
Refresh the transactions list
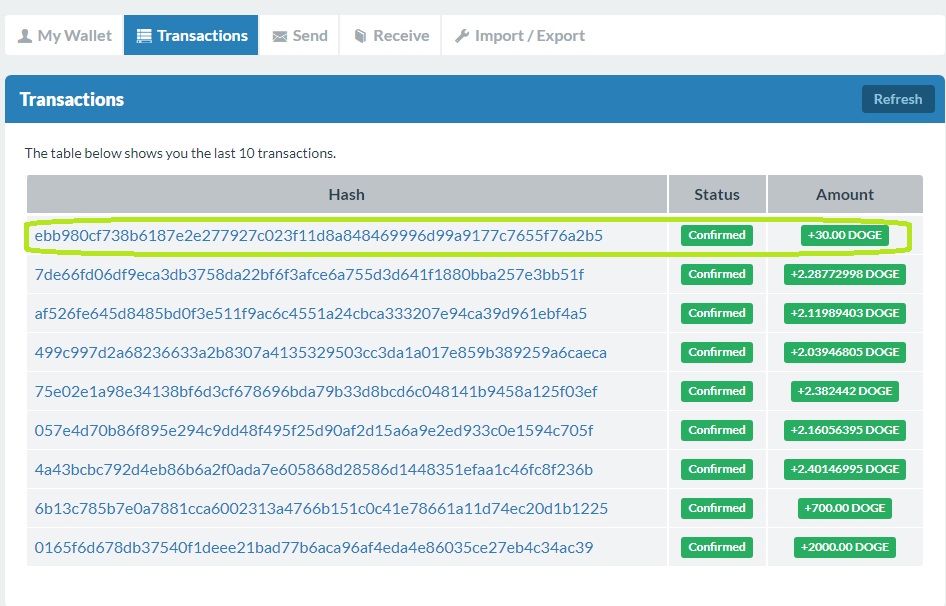[898, 99]
